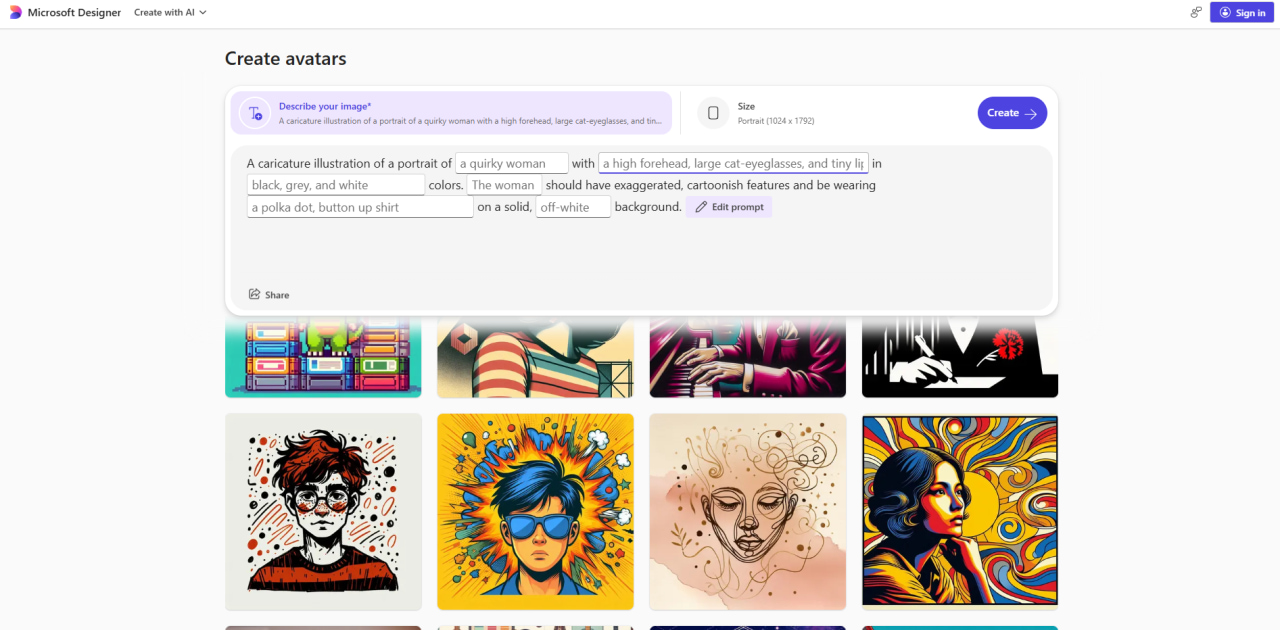Click the share link icon near Sign in
This screenshot has height=630, width=1280.
pyautogui.click(x=1195, y=13)
